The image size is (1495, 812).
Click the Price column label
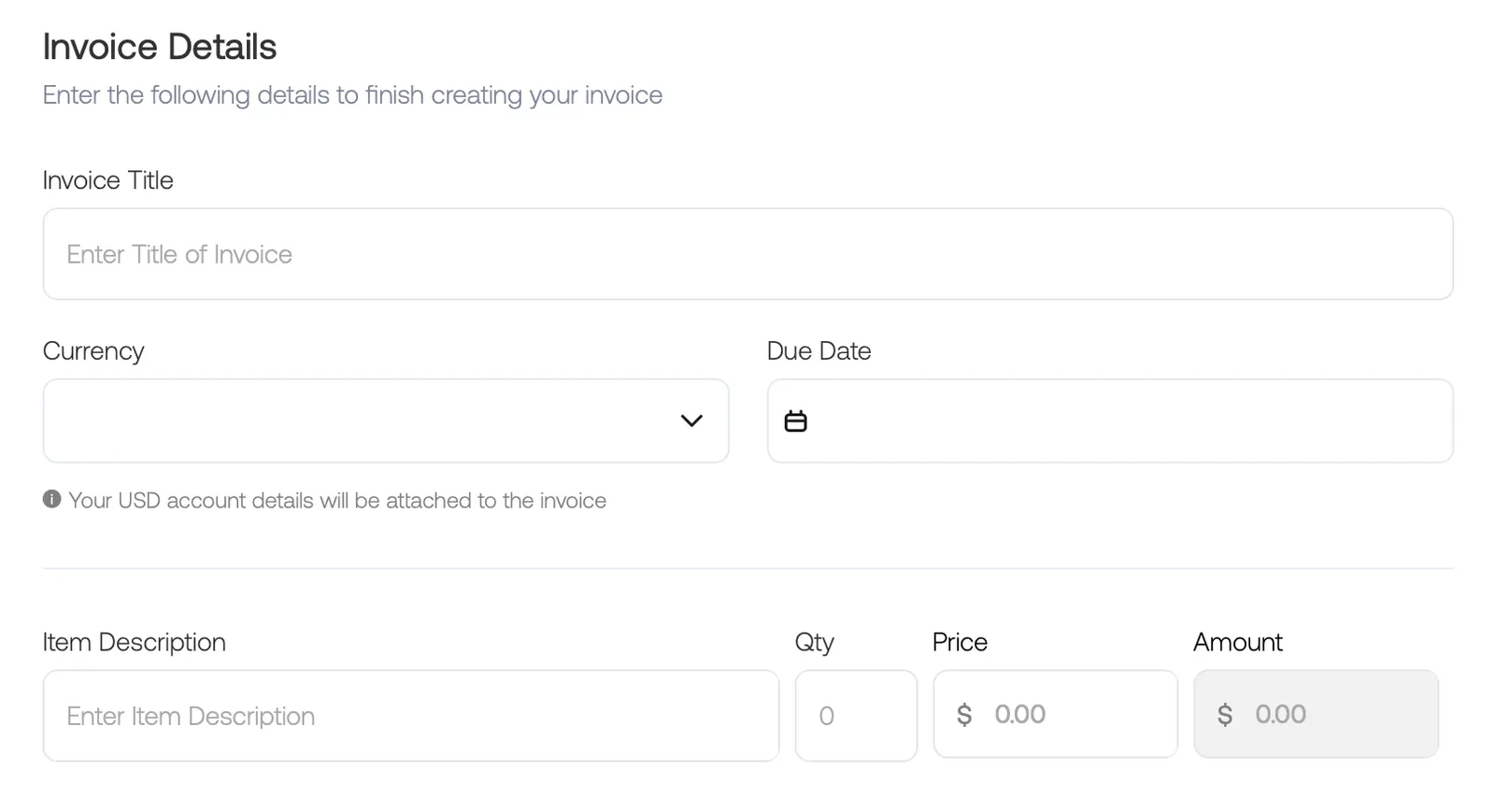(960, 643)
